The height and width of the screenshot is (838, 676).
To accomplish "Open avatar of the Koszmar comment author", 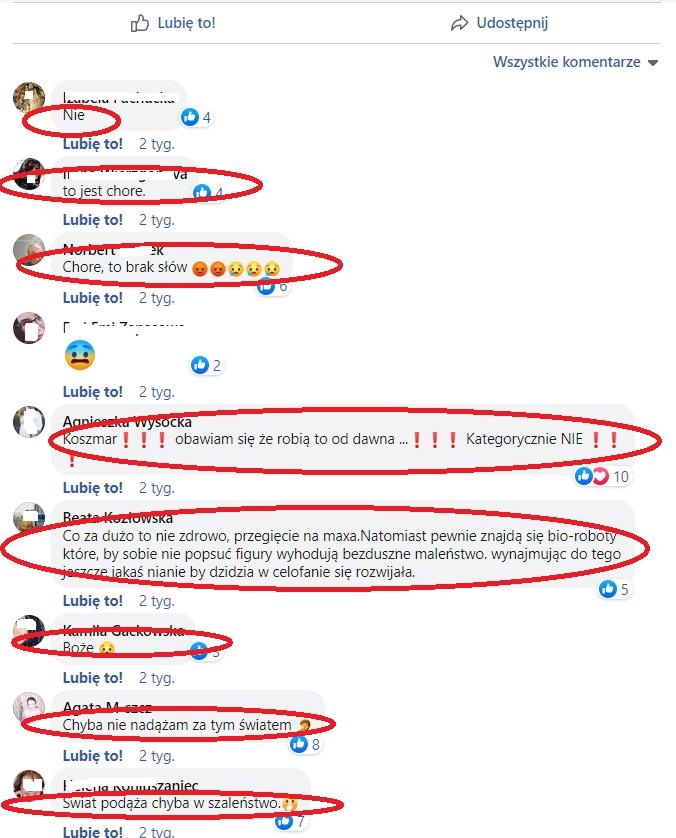I will (29, 422).
